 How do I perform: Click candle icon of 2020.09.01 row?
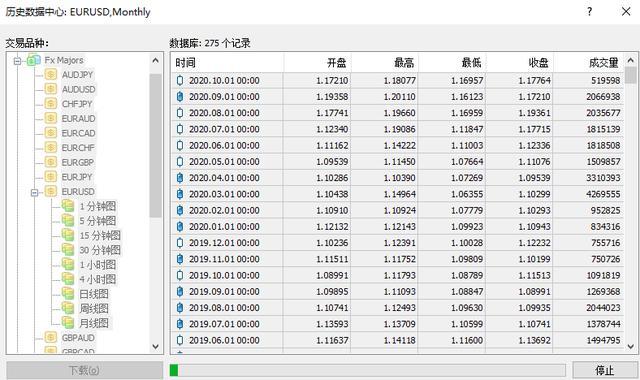click(x=180, y=97)
